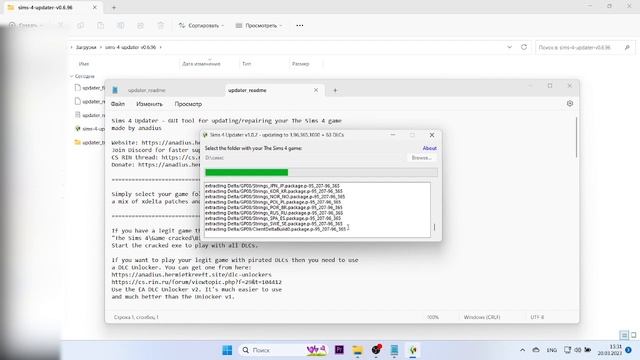Screen dimensions: 640x360
Task: Click the Windows (CRLF) status bar entry
Action: [482, 317]
